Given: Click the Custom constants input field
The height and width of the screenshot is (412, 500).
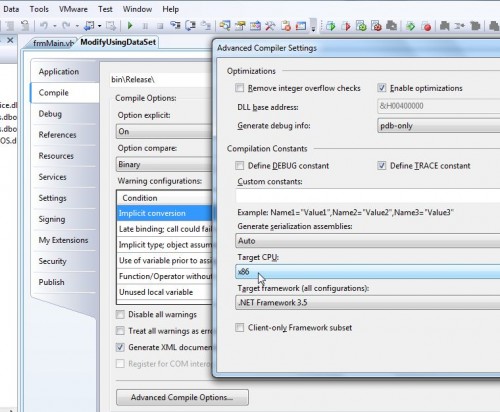Looking at the screenshot, I should [x=368, y=196].
